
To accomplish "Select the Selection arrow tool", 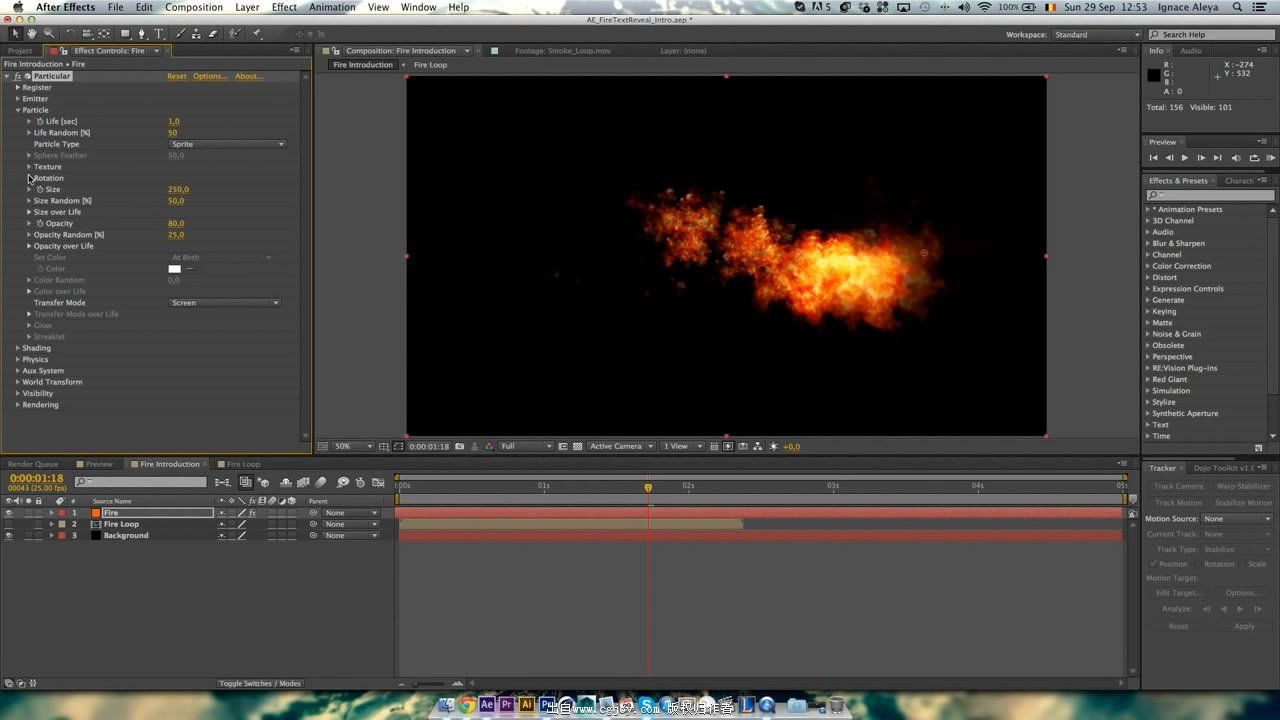I will pos(15,34).
